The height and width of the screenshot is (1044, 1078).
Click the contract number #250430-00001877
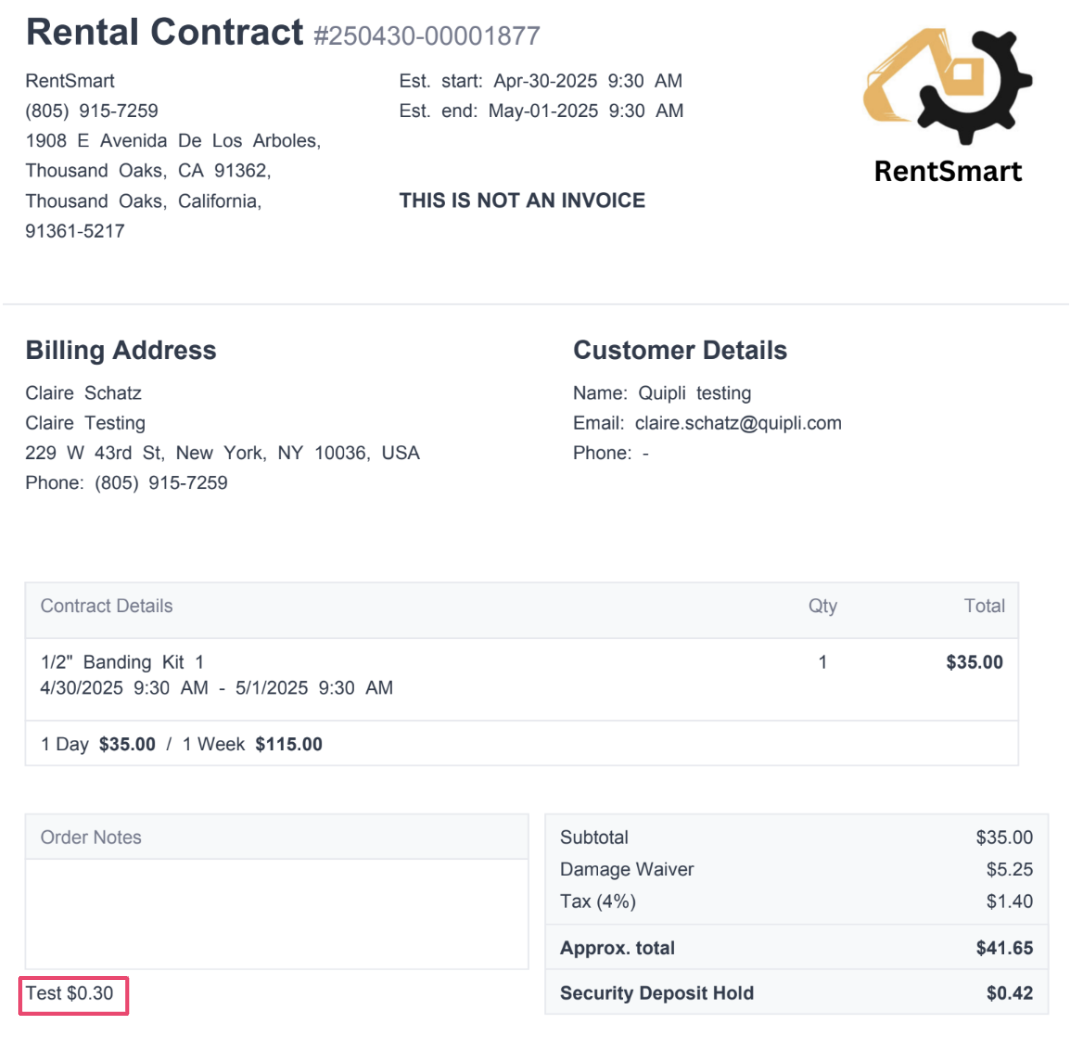pyautogui.click(x=427, y=36)
